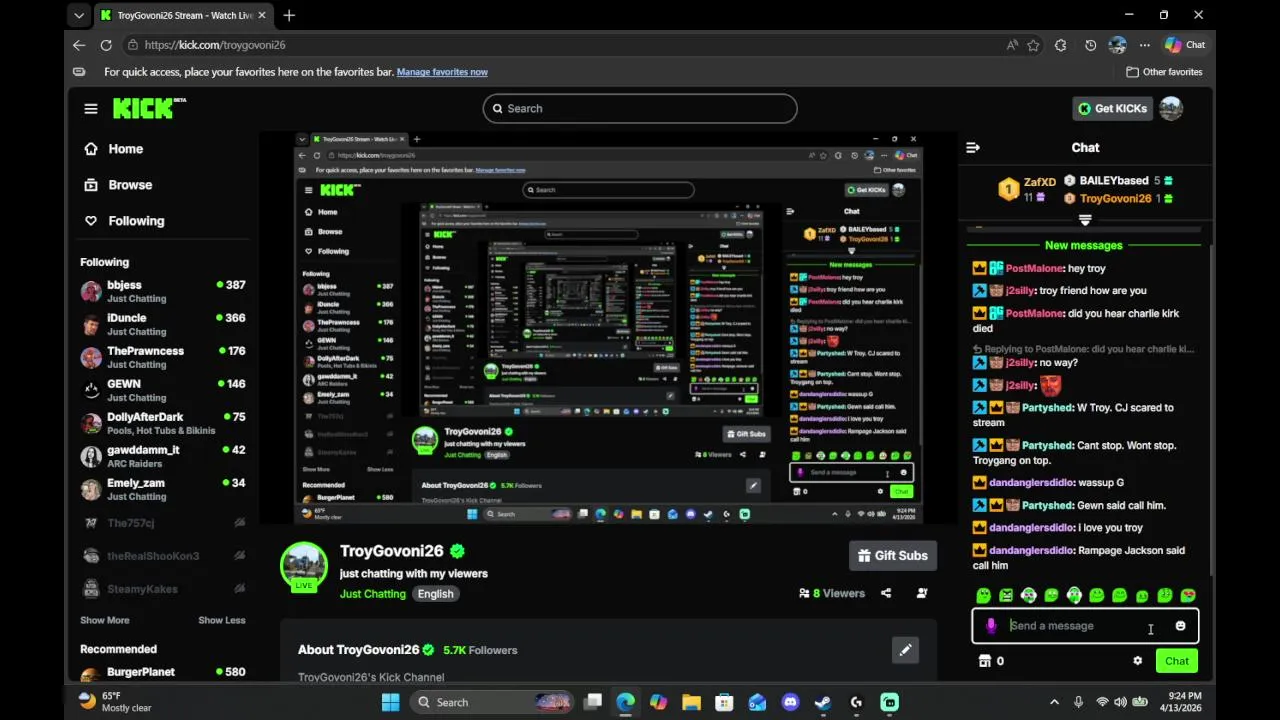Click the first green quick emote

pos(984,596)
